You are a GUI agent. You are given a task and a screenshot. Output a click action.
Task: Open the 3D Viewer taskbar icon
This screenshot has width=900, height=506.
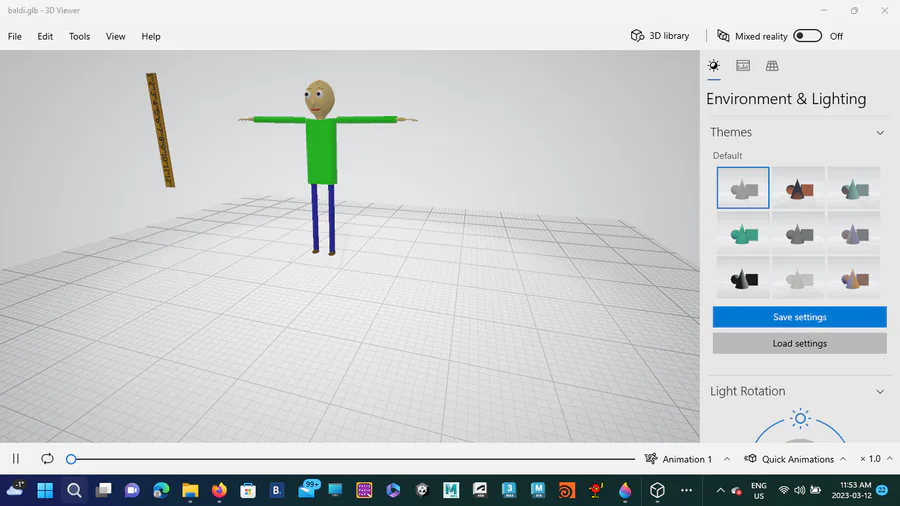click(657, 490)
